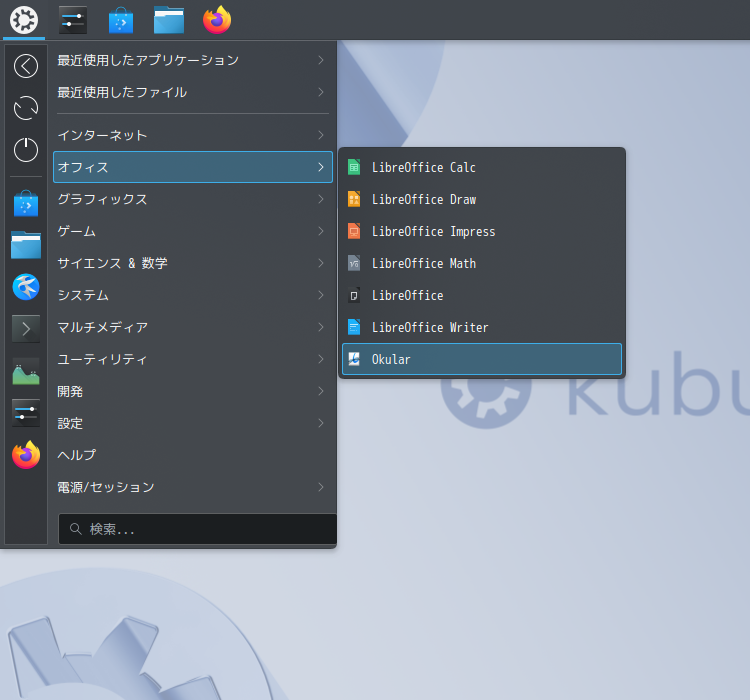Click the LibreOffice Math formula icon

(x=354, y=264)
